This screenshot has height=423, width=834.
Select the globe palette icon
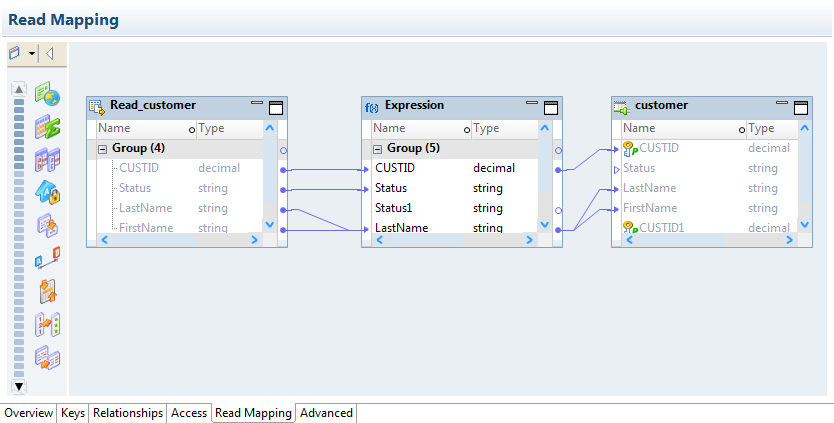point(48,96)
